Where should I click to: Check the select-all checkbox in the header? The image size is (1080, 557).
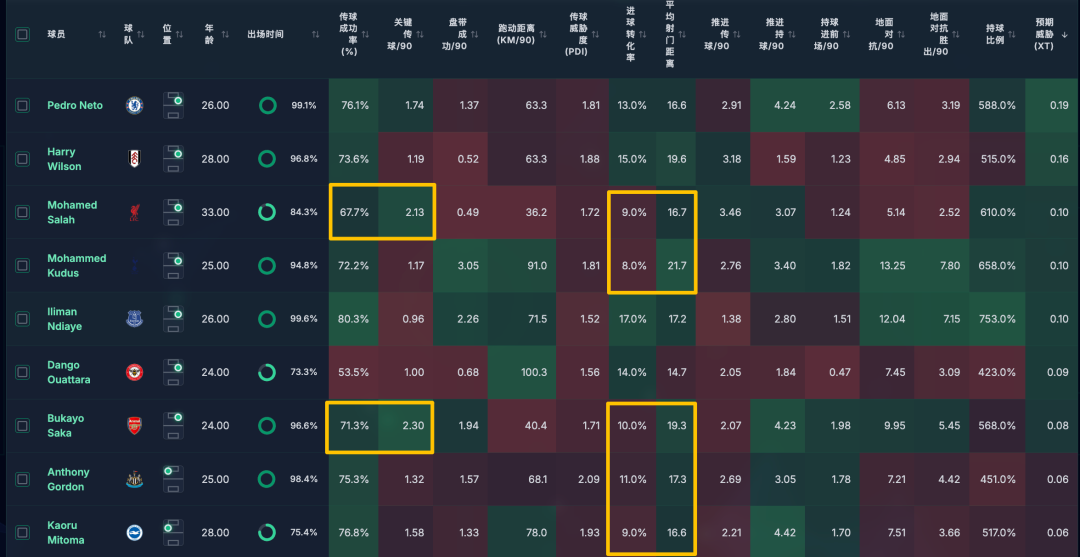[x=23, y=34]
